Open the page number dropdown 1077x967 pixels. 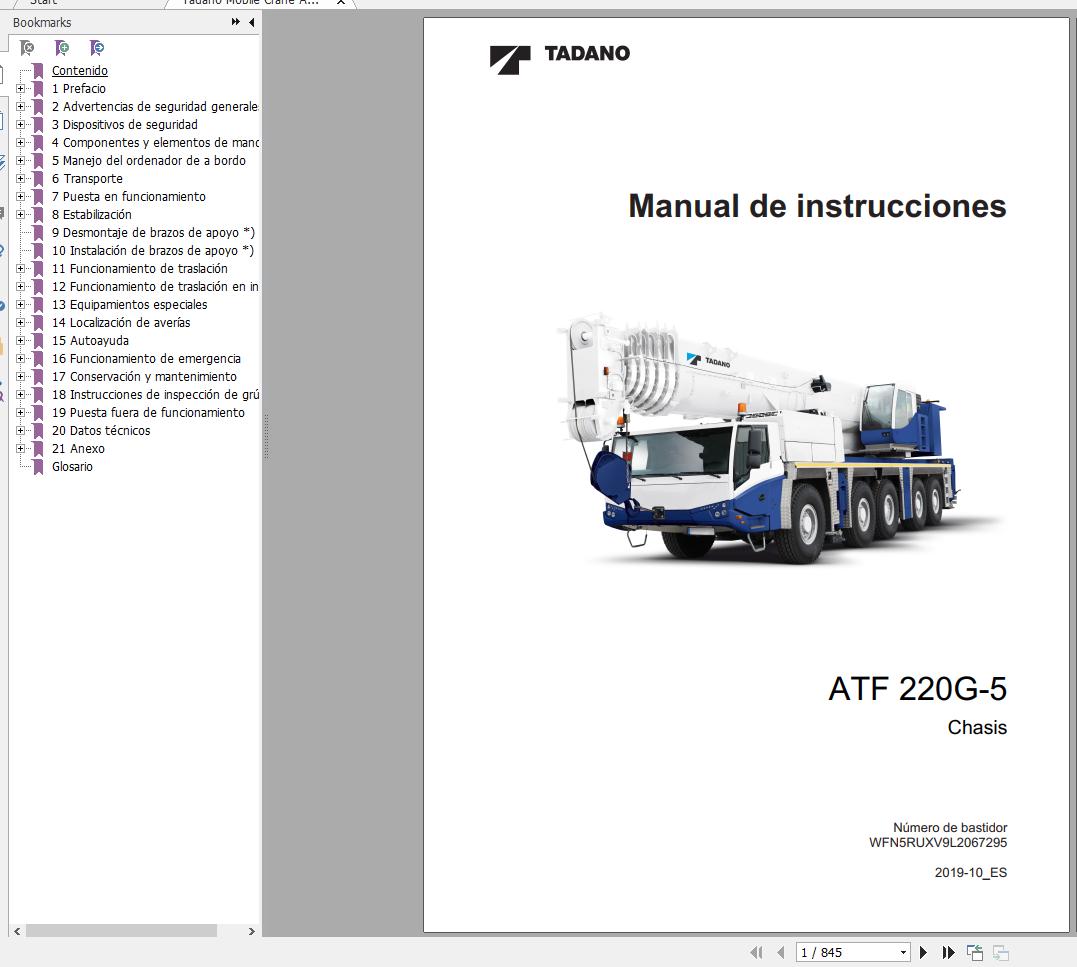tap(901, 951)
